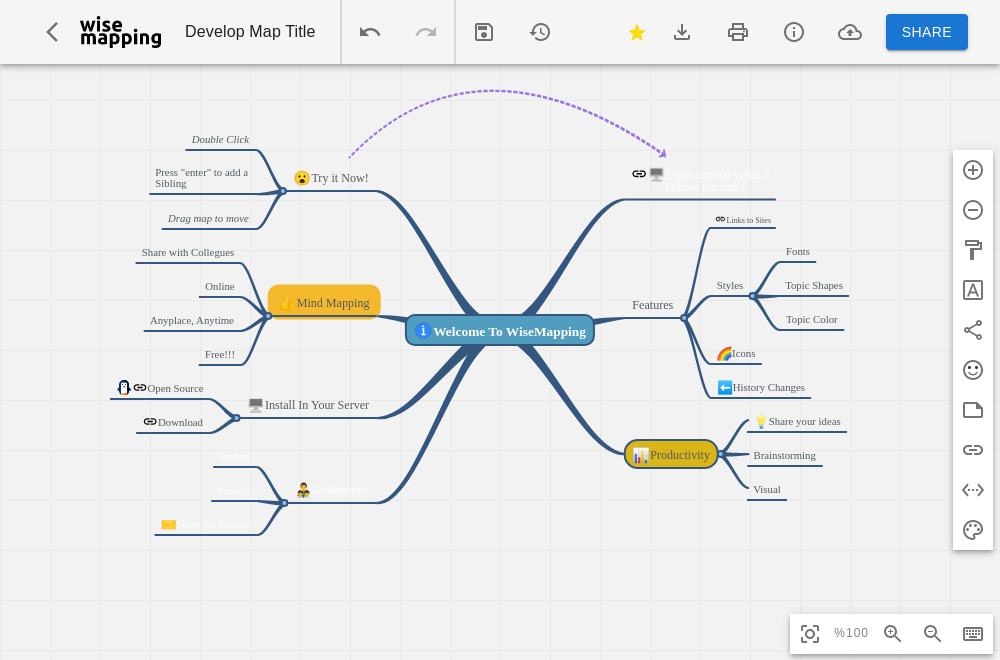Collapse the 'Features' branch connector
The image size is (1000, 660).
tap(684, 318)
